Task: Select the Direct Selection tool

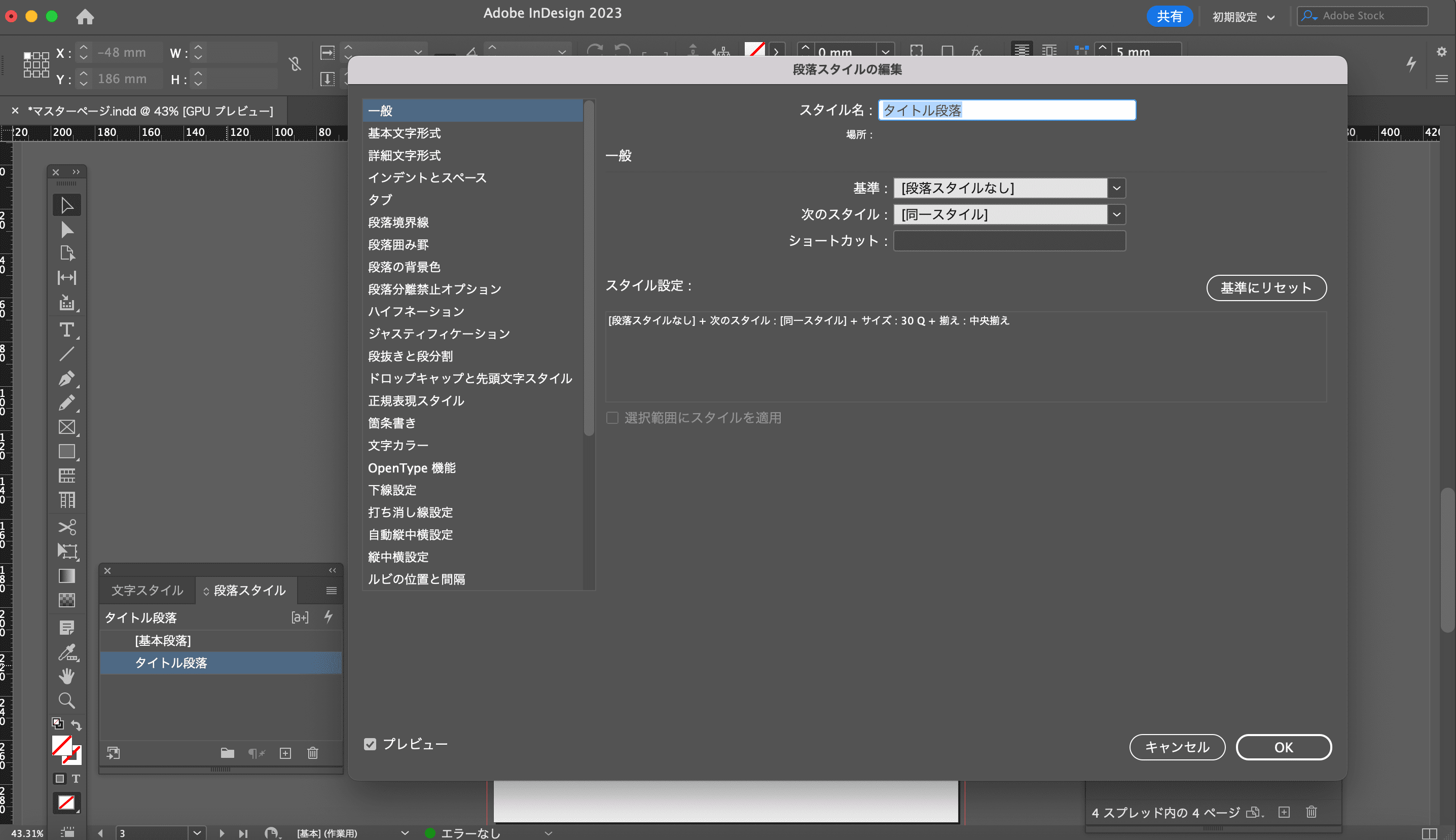Action: pyautogui.click(x=67, y=230)
